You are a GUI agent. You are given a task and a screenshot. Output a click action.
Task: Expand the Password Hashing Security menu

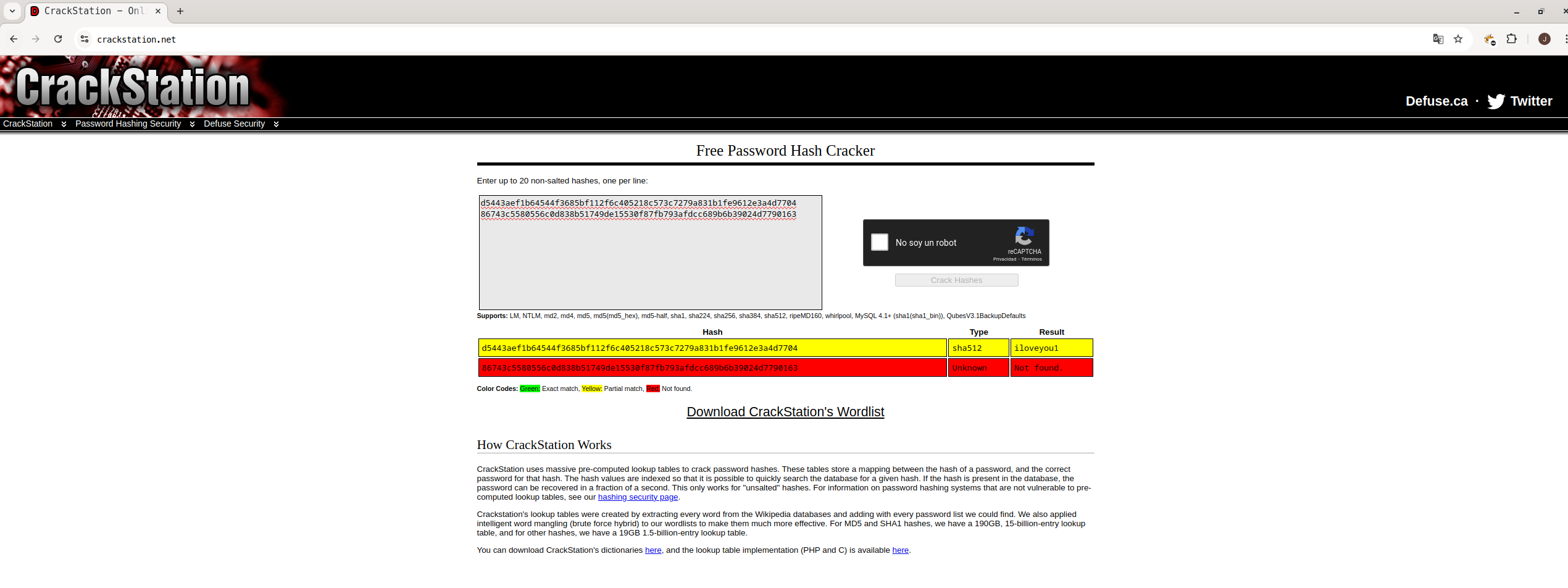coord(135,124)
